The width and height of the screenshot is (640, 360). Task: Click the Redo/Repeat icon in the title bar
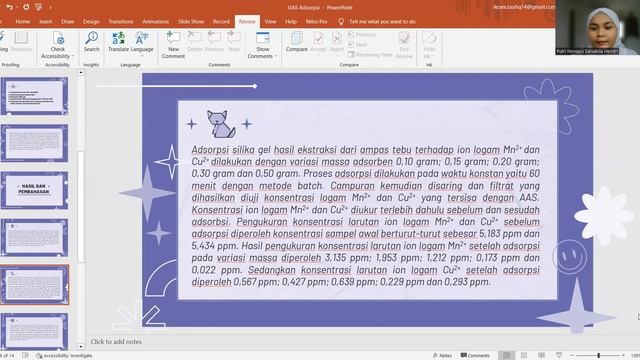pyautogui.click(x=26, y=7)
